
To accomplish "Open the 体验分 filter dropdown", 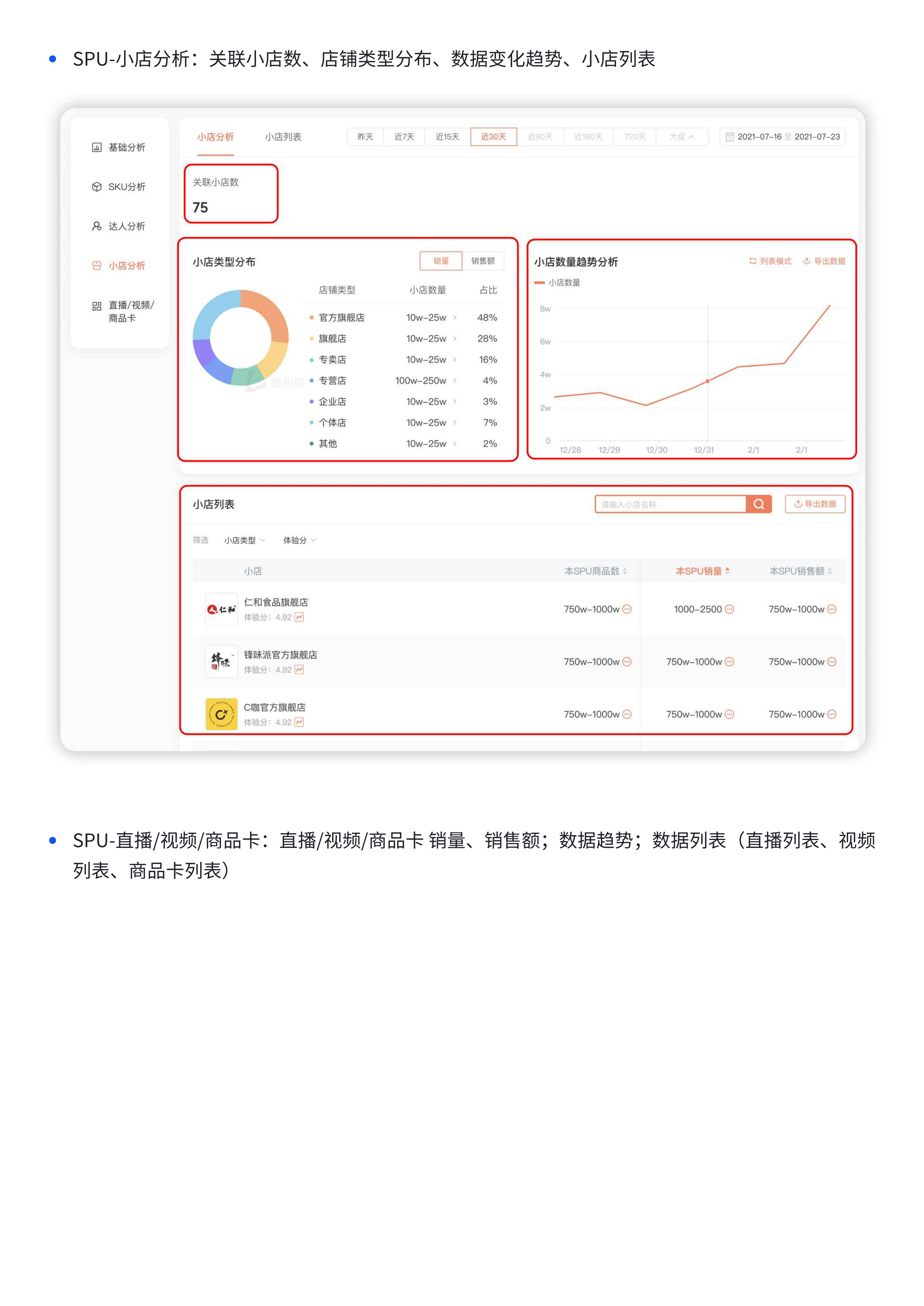I will (x=300, y=540).
